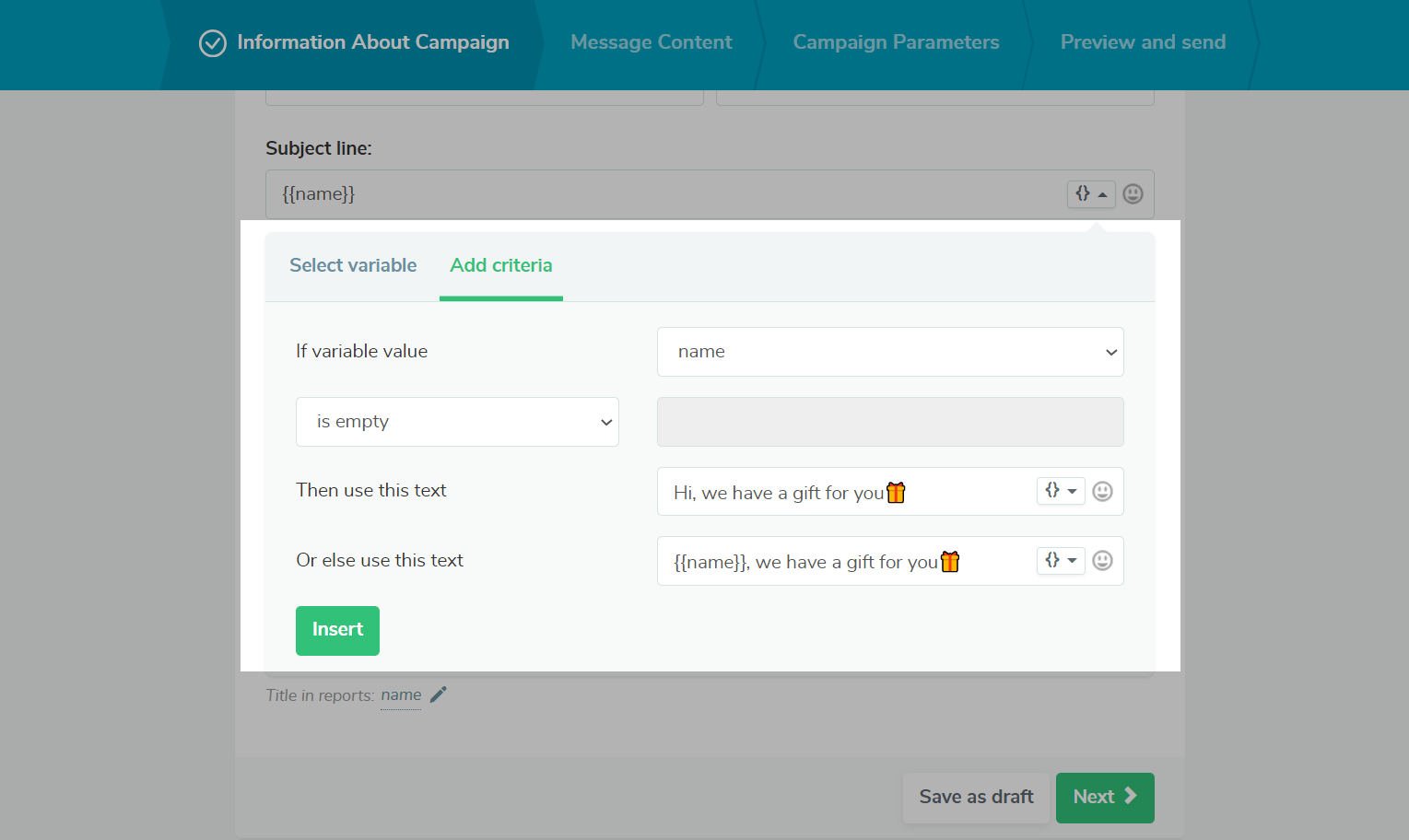The image size is (1409, 840).
Task: Open the 'is empty' condition dropdown
Action: (457, 422)
